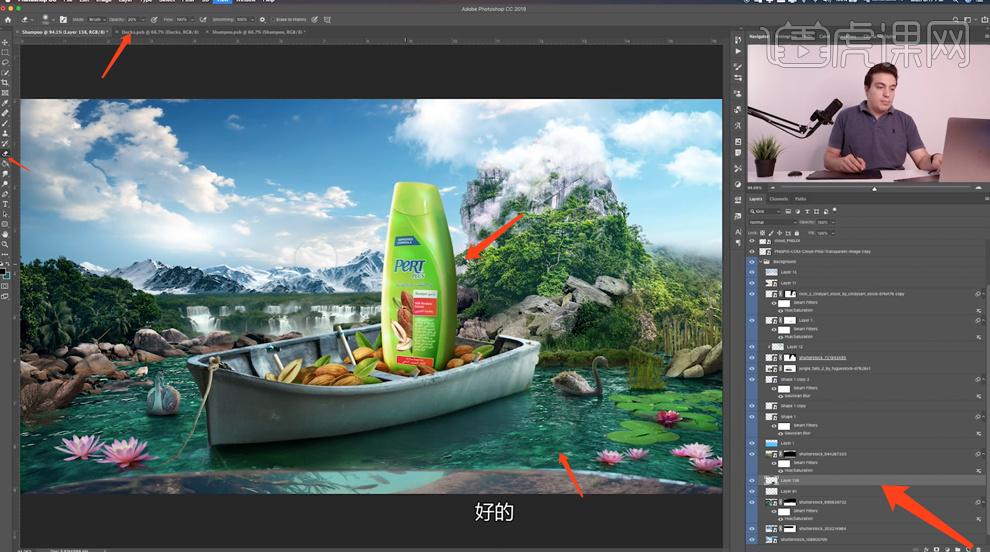Lock layer position icon
This screenshot has width=990, height=552.
(779, 233)
